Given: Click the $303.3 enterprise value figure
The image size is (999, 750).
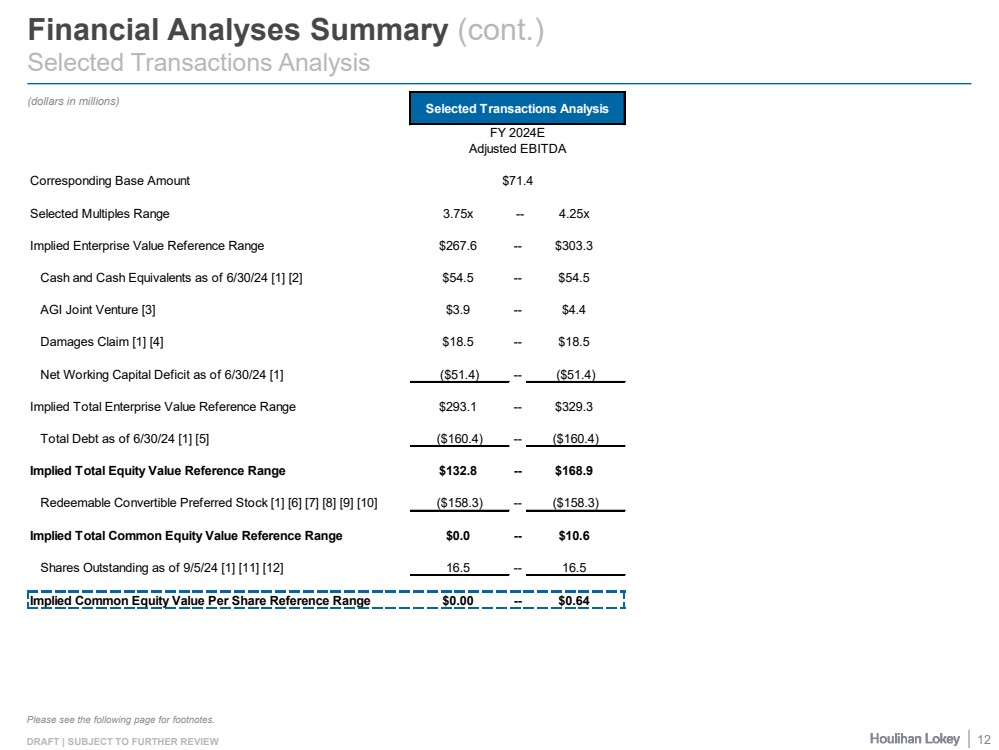Looking at the screenshot, I should [x=573, y=245].
